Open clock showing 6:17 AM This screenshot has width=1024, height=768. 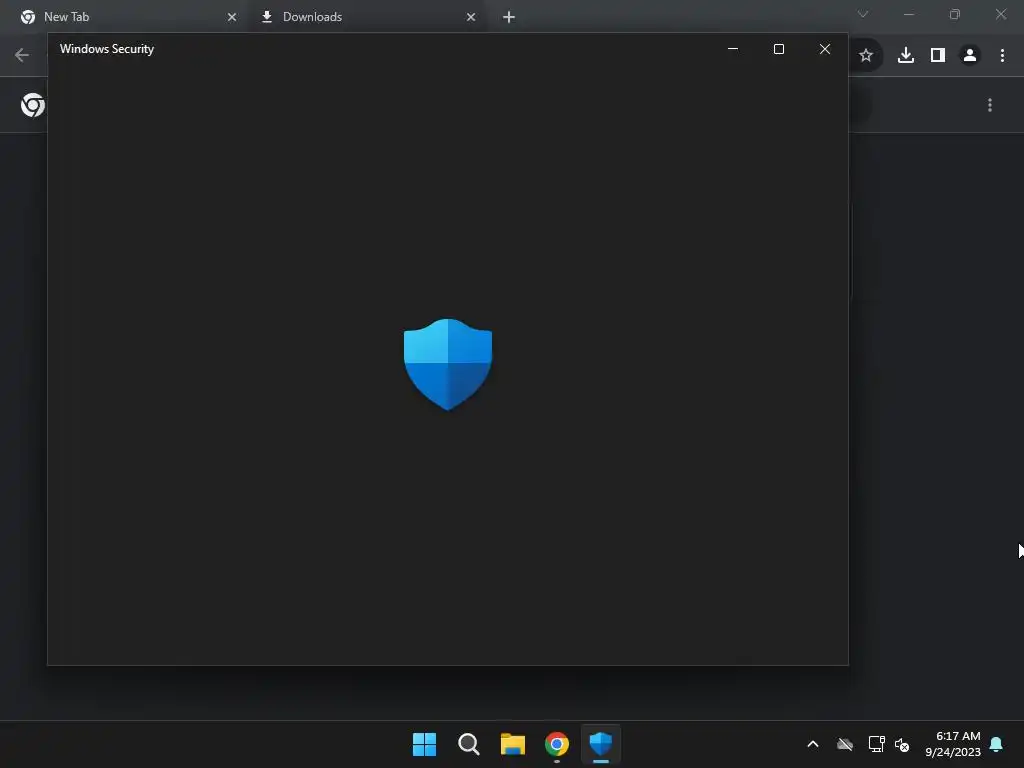(953, 744)
